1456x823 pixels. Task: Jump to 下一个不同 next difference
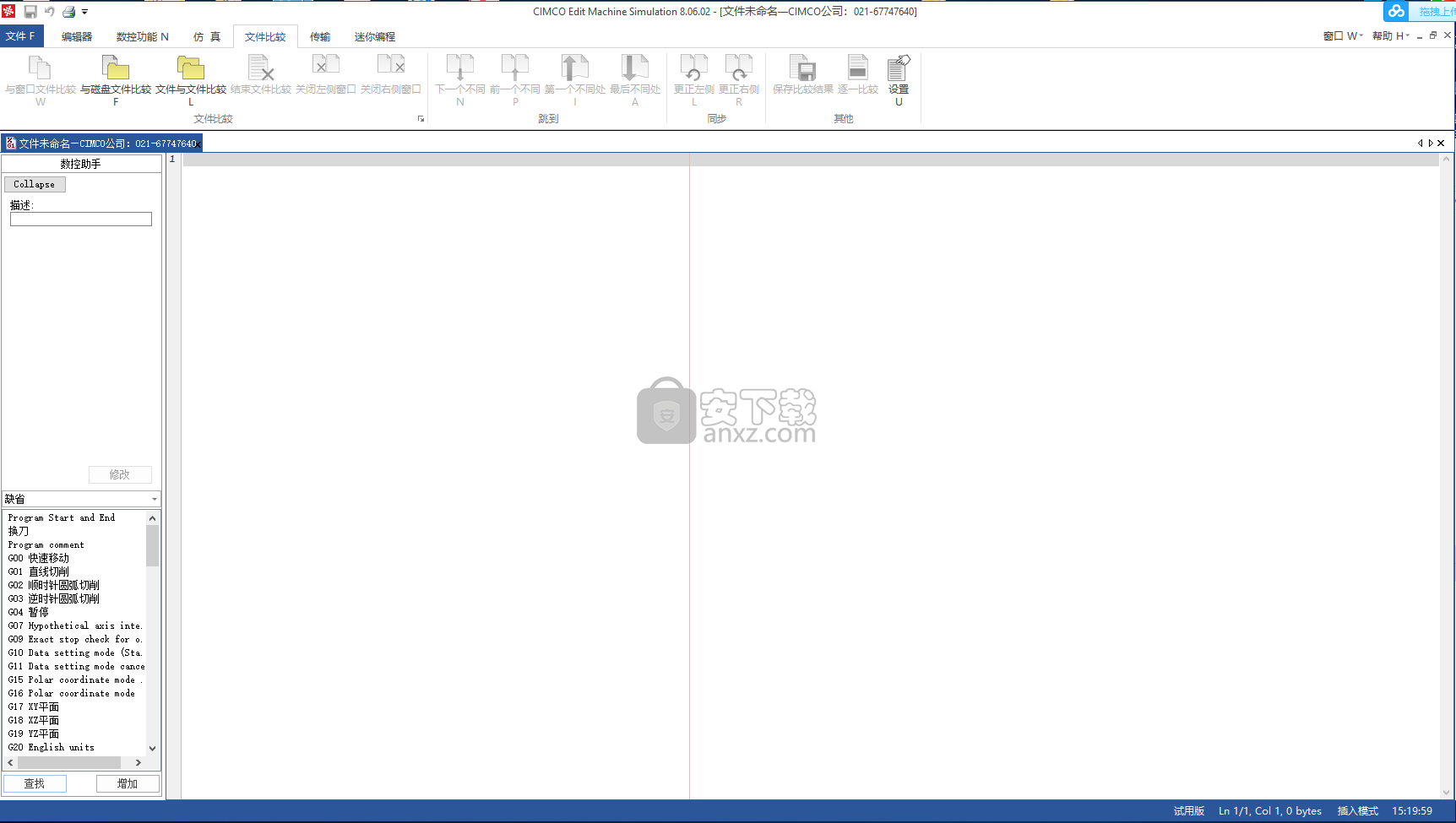(x=460, y=80)
